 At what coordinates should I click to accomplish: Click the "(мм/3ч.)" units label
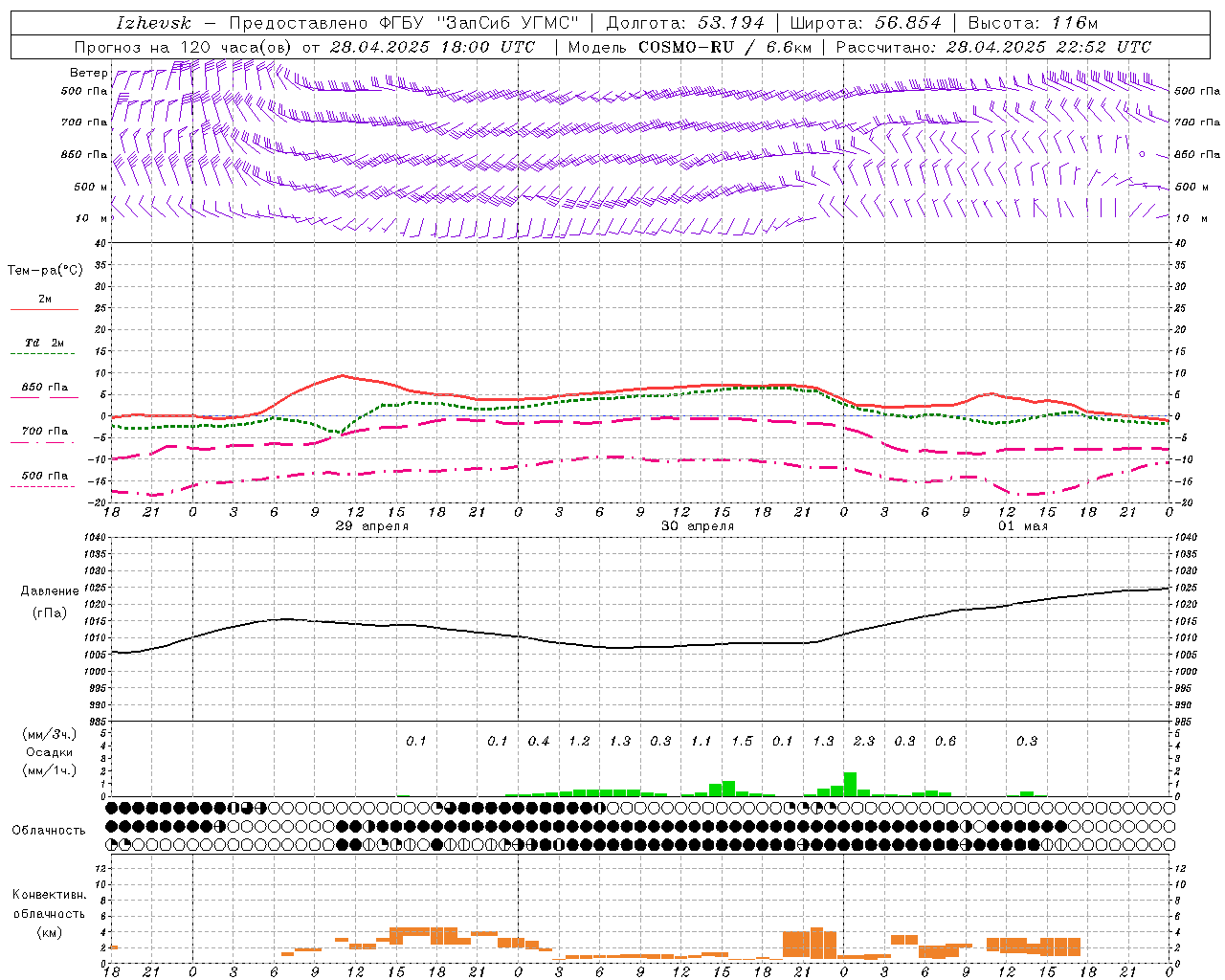pyautogui.click(x=49, y=734)
